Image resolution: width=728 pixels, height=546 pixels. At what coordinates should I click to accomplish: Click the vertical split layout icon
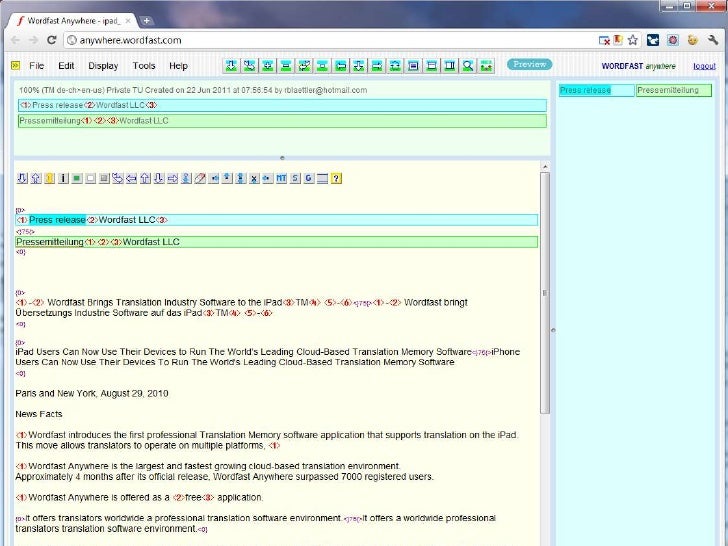click(449, 66)
